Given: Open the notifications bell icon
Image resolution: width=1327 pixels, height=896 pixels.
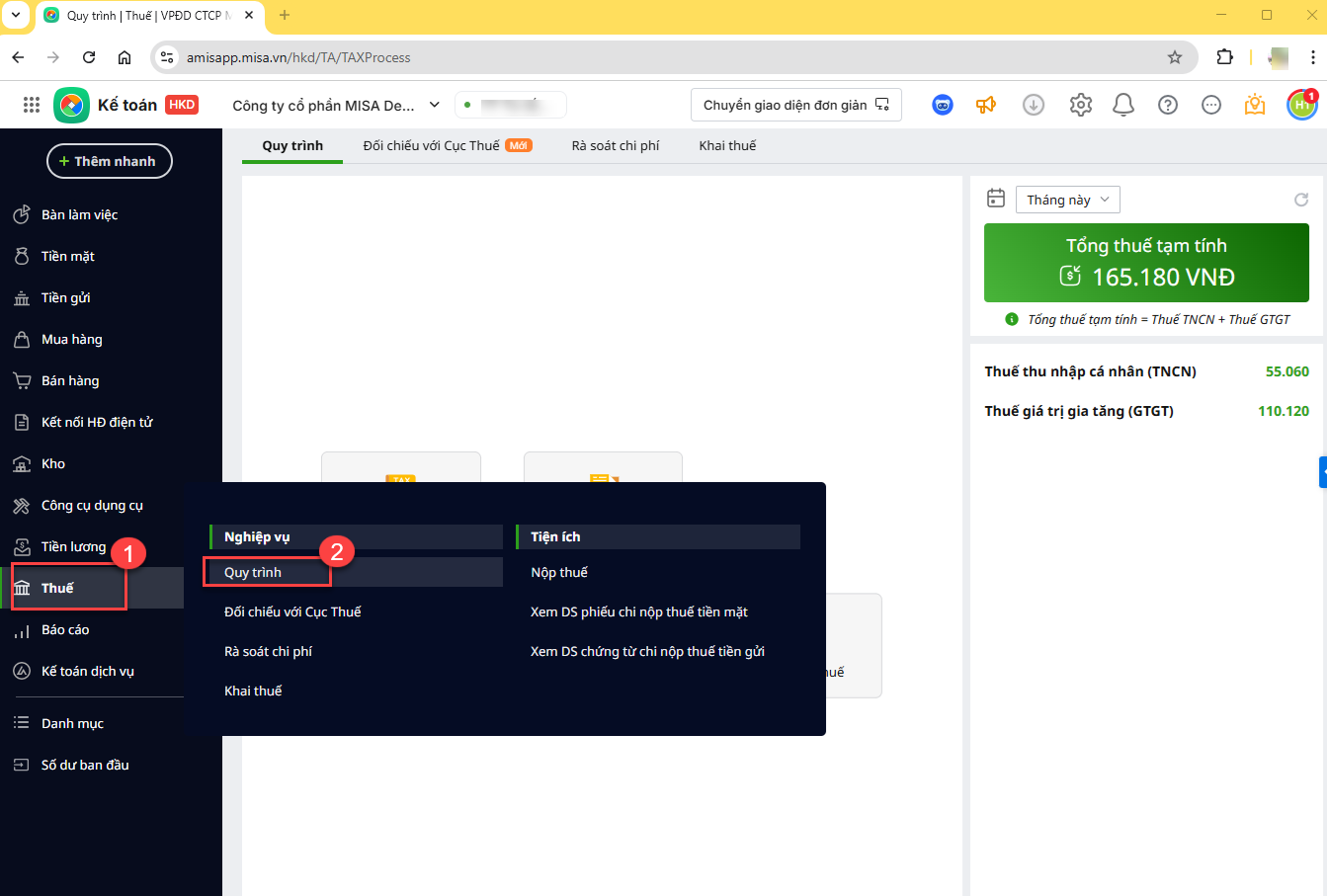Looking at the screenshot, I should pos(1123,105).
